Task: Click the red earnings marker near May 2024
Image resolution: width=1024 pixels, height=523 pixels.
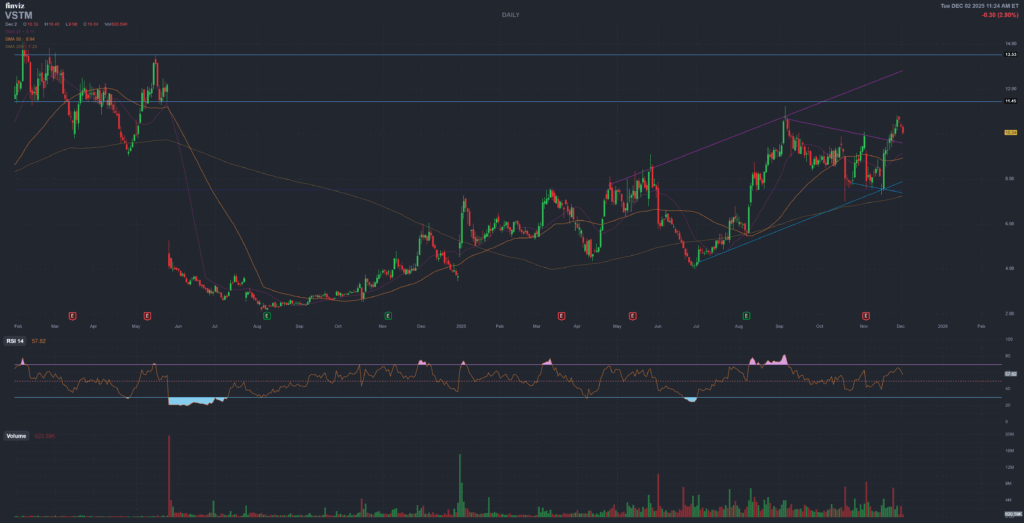Action: (x=146, y=315)
